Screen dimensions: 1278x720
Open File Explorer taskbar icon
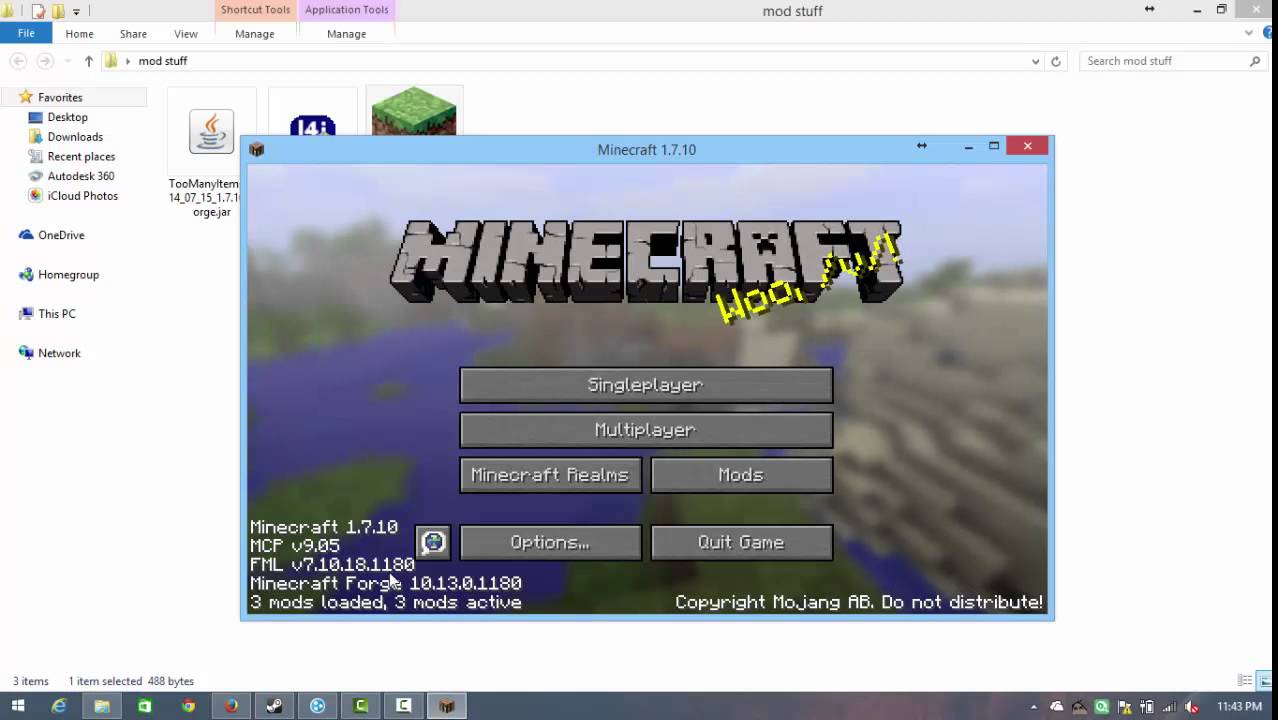pos(102,706)
